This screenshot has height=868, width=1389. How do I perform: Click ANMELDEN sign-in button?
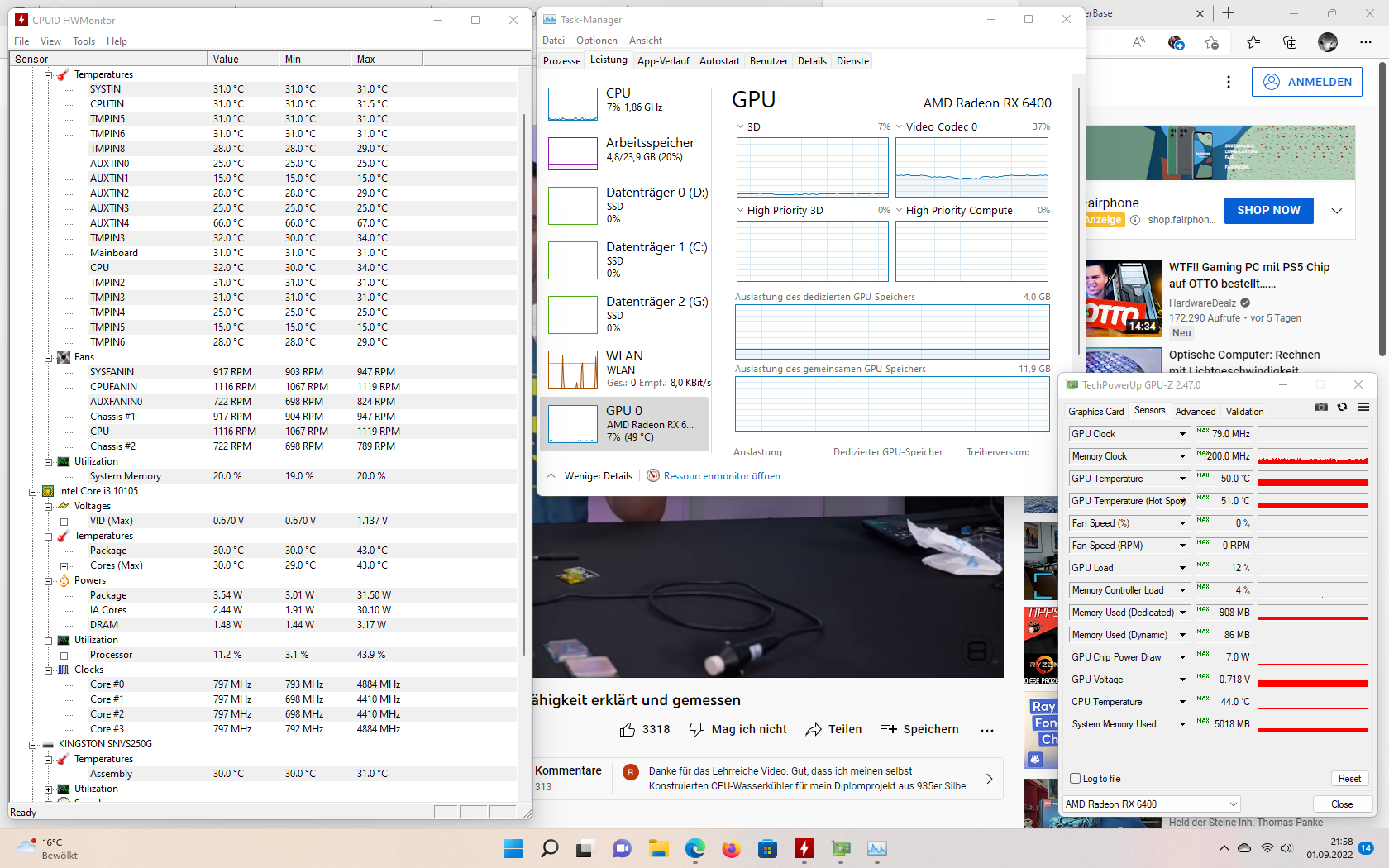click(1307, 82)
